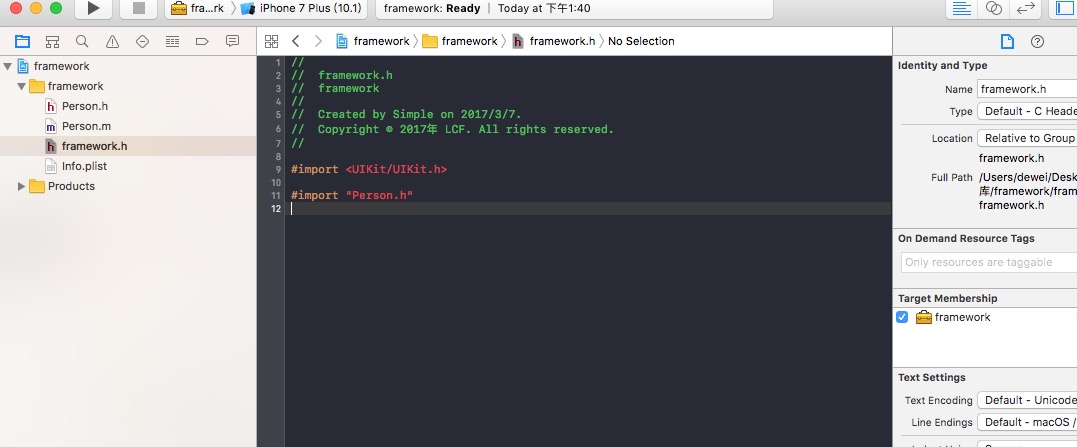Open the Issue navigator tab

(x=112, y=41)
